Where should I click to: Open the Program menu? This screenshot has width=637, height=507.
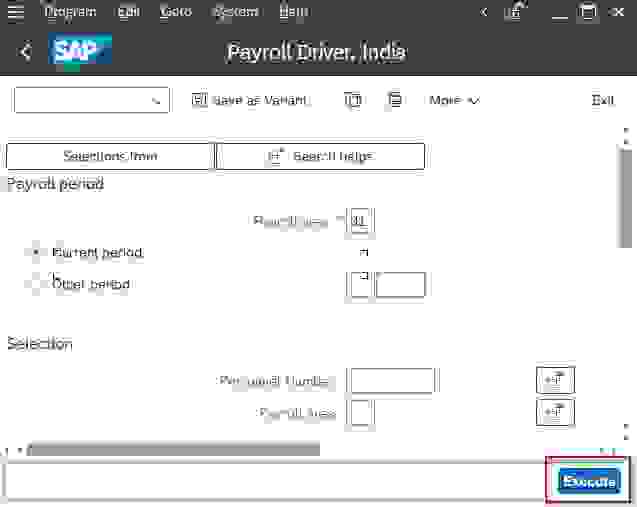[71, 12]
